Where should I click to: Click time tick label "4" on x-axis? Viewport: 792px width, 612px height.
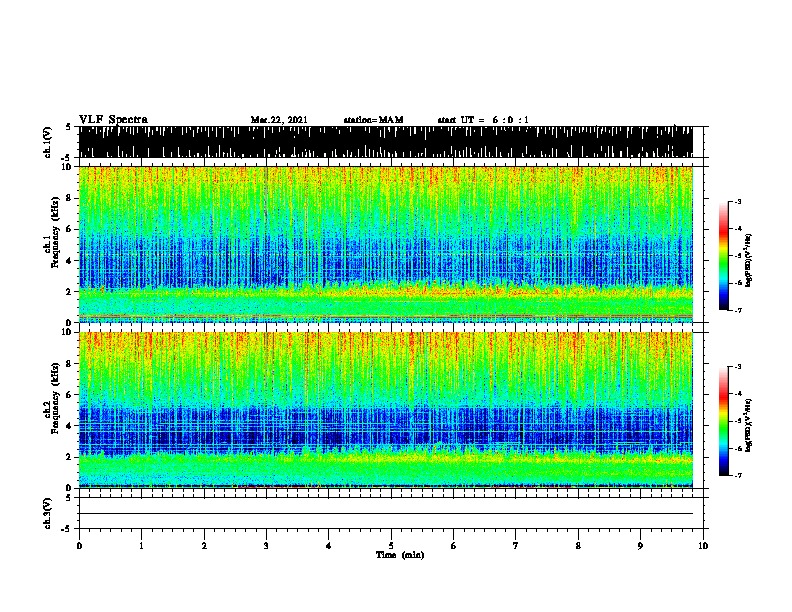point(329,545)
